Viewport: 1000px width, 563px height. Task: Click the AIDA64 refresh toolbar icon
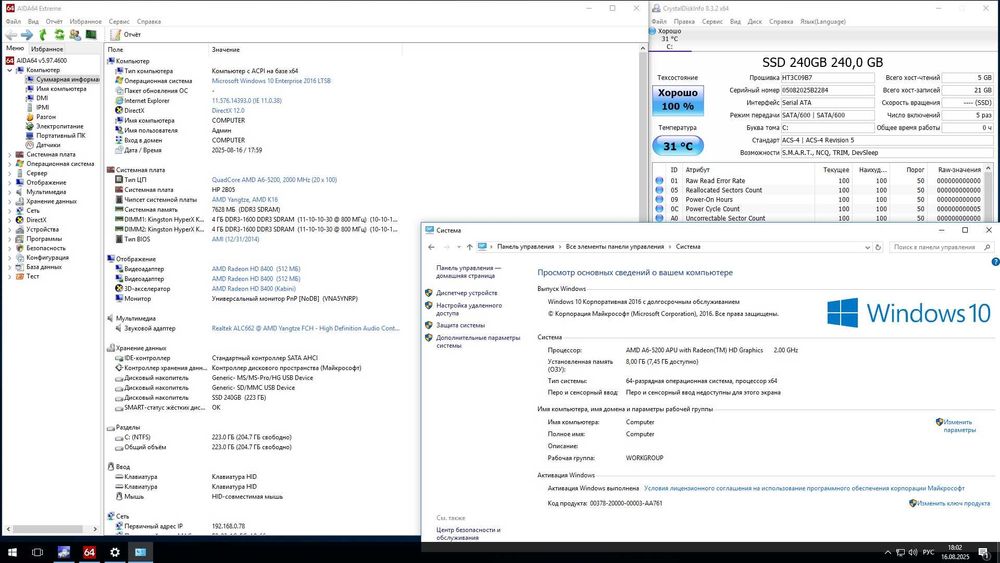click(x=59, y=34)
